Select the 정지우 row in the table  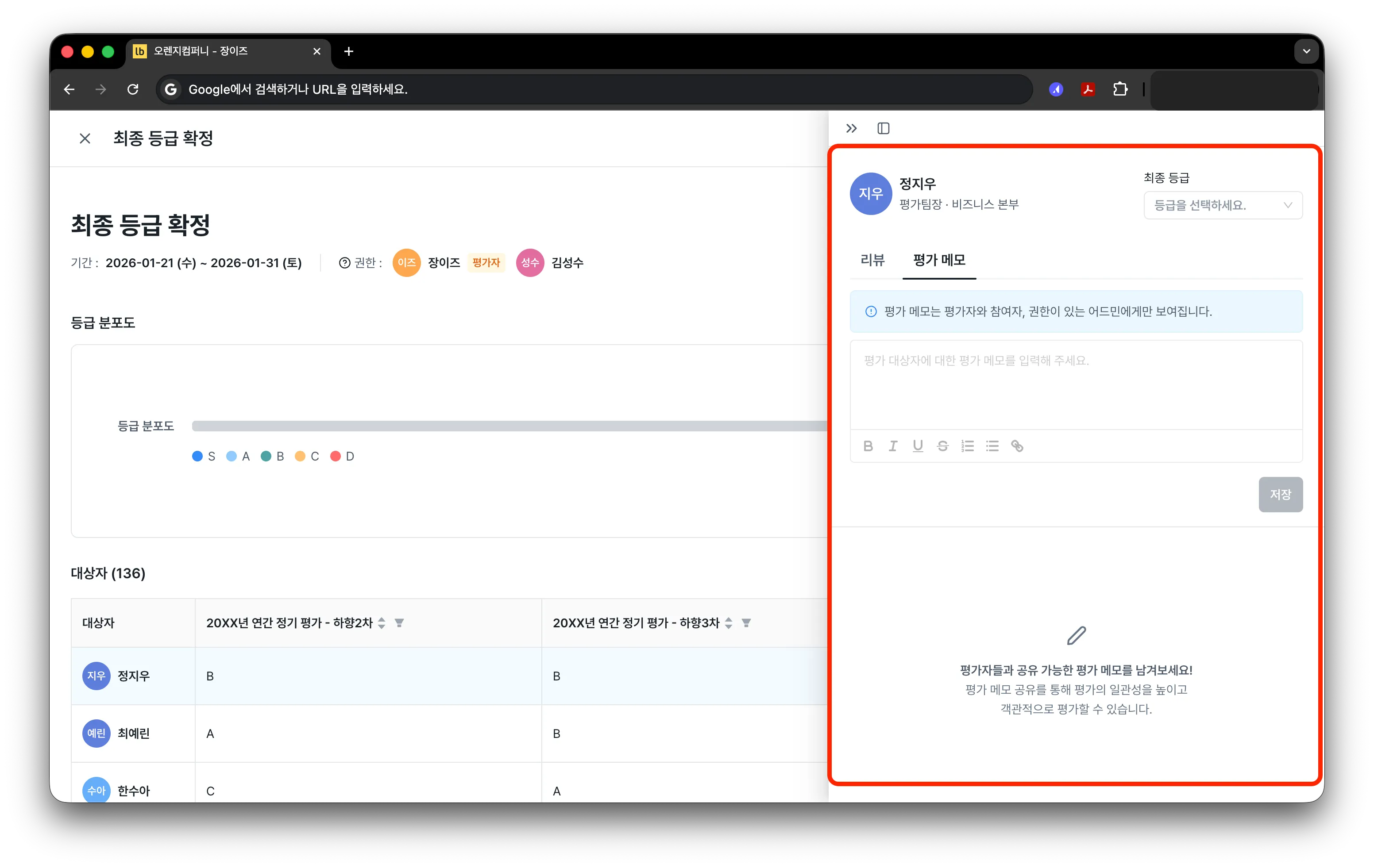coord(449,676)
